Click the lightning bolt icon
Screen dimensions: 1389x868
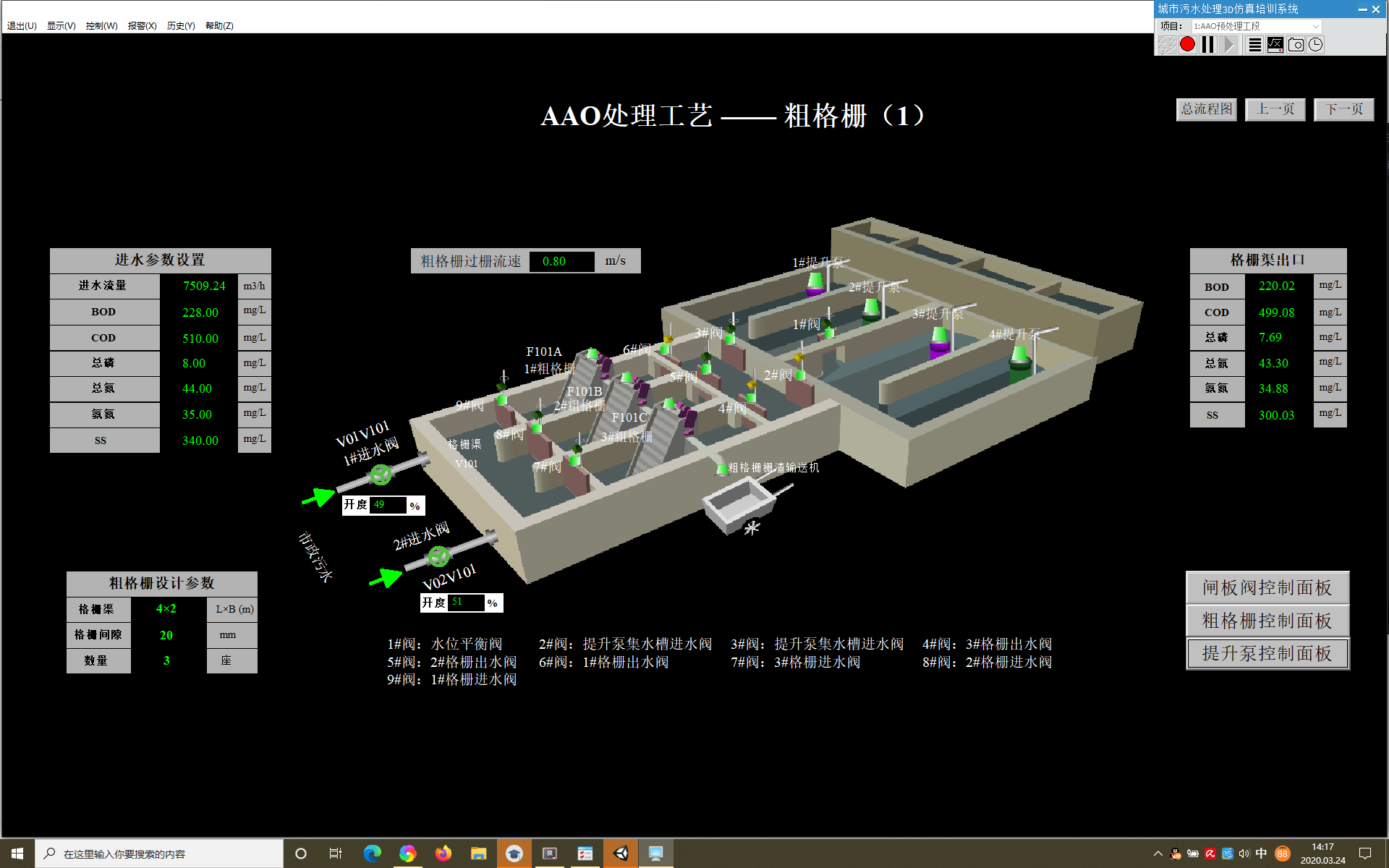(x=1166, y=45)
